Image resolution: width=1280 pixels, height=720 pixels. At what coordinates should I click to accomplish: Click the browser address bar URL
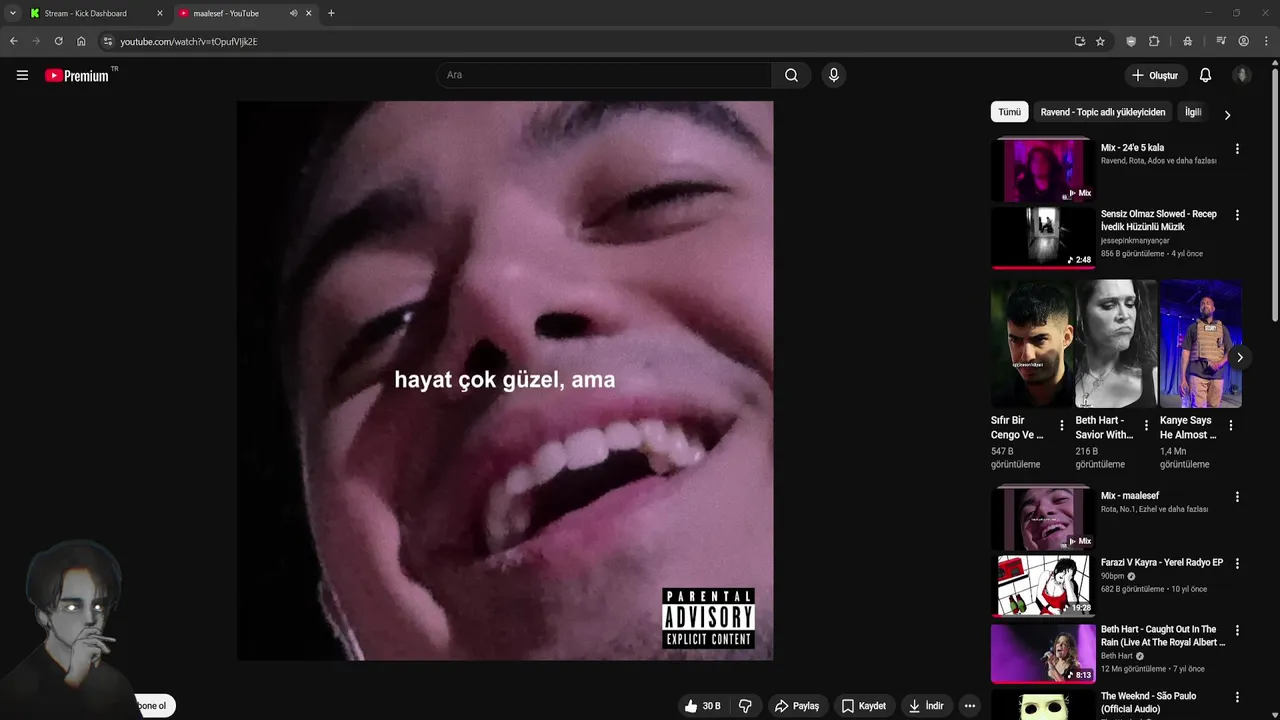pyautogui.click(x=189, y=41)
